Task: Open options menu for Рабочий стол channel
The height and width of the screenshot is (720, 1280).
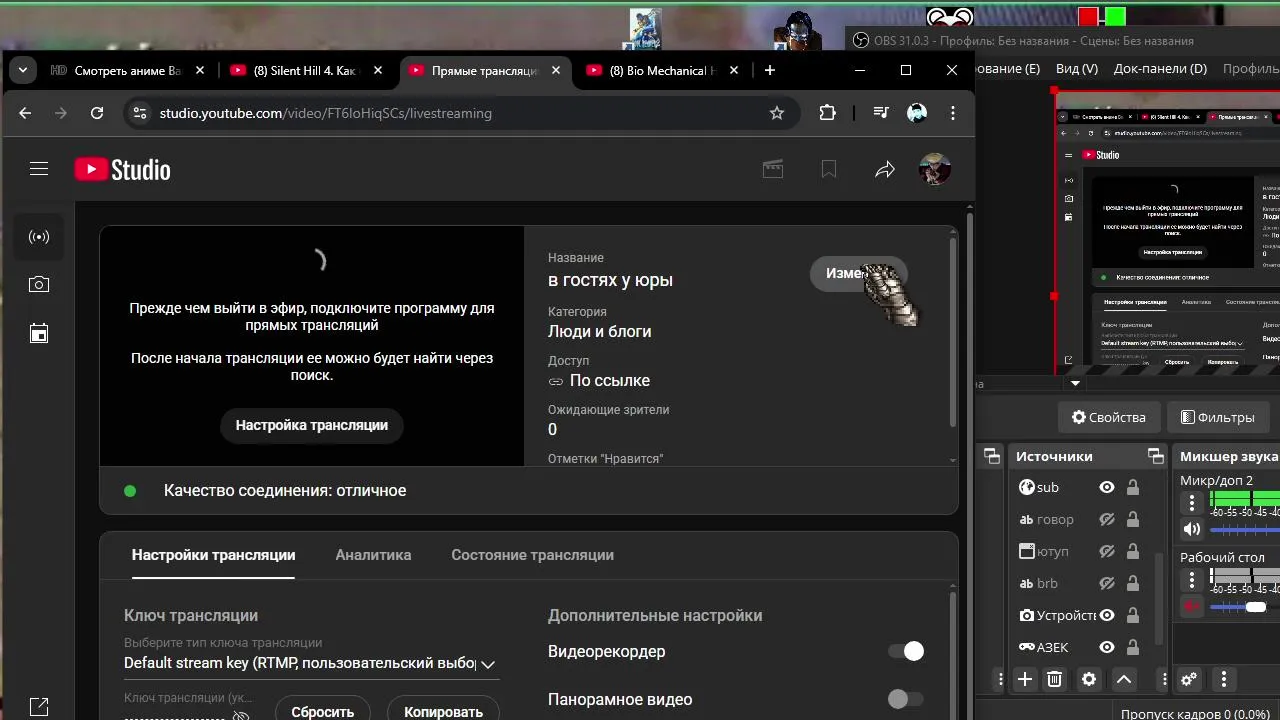Action: pos(1192,579)
